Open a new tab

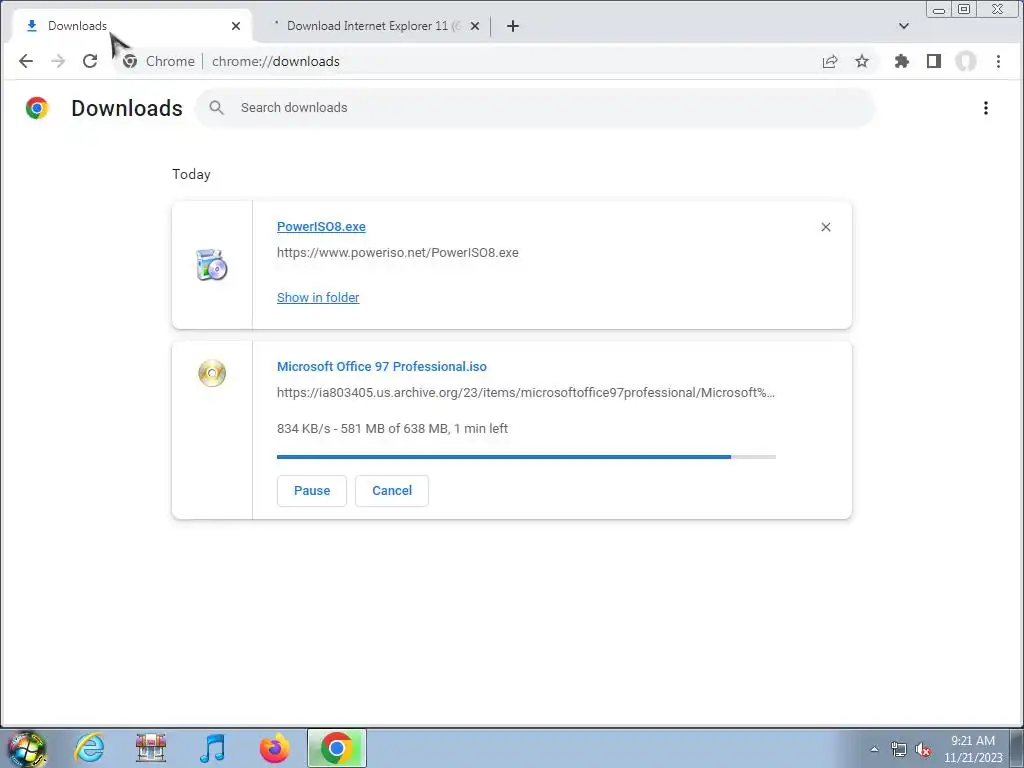[513, 26]
